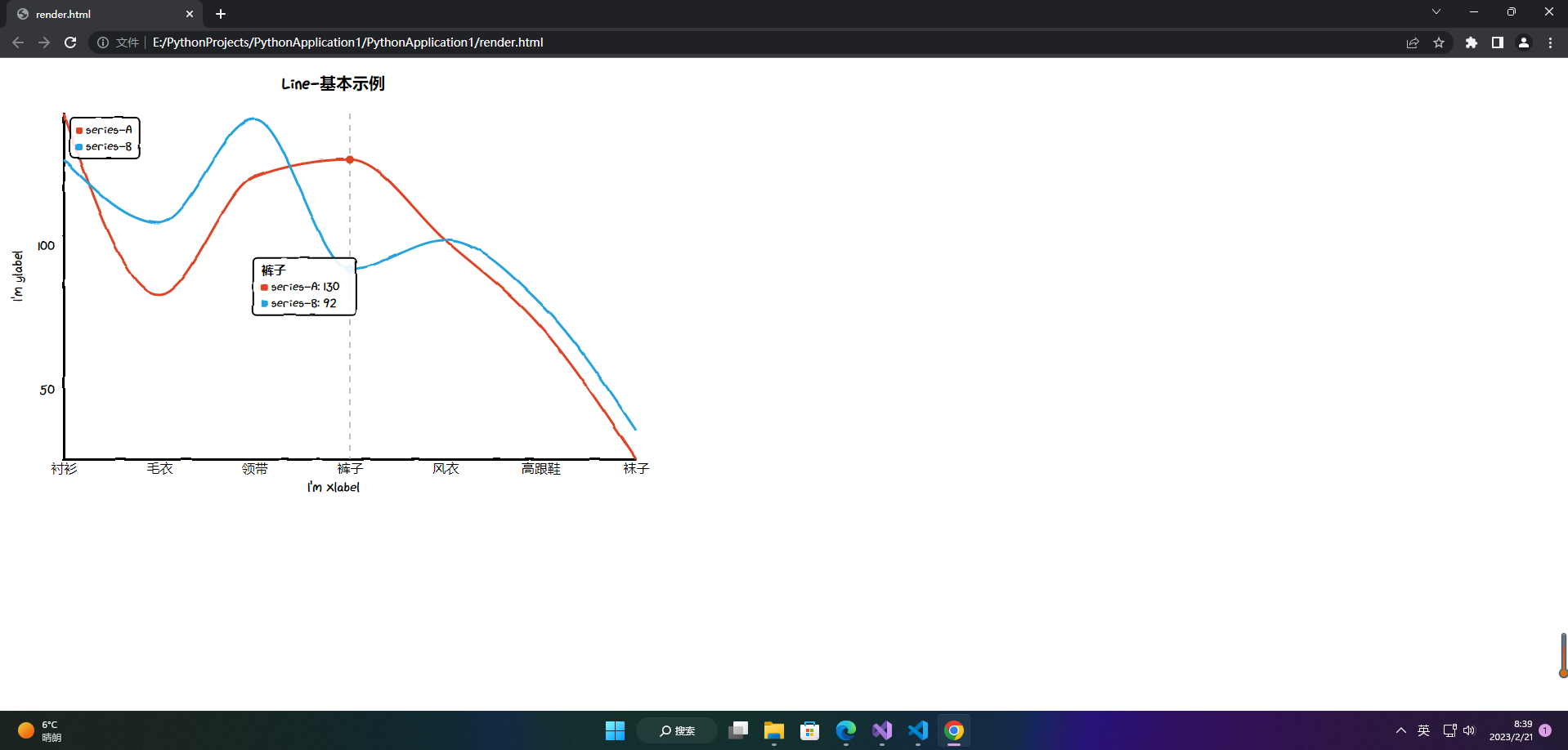Go forward to the next page
Viewport: 1568px width, 750px height.
pos(44,42)
